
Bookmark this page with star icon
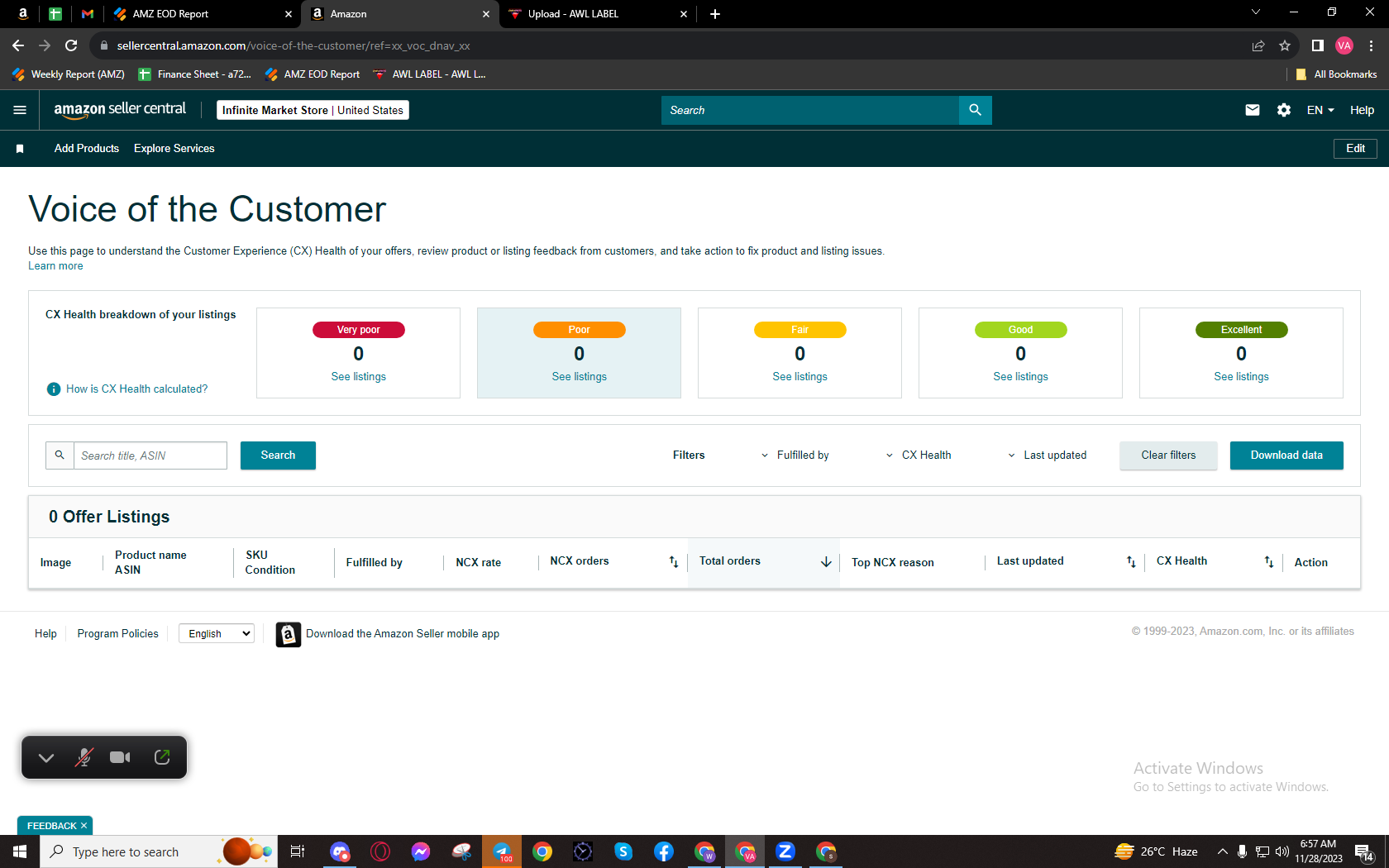click(x=1284, y=45)
